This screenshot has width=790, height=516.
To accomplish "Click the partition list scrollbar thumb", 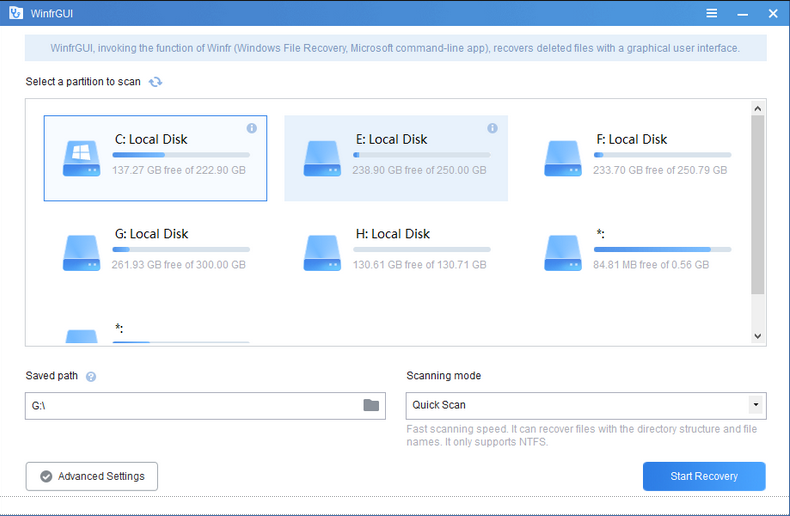I will (x=757, y=205).
